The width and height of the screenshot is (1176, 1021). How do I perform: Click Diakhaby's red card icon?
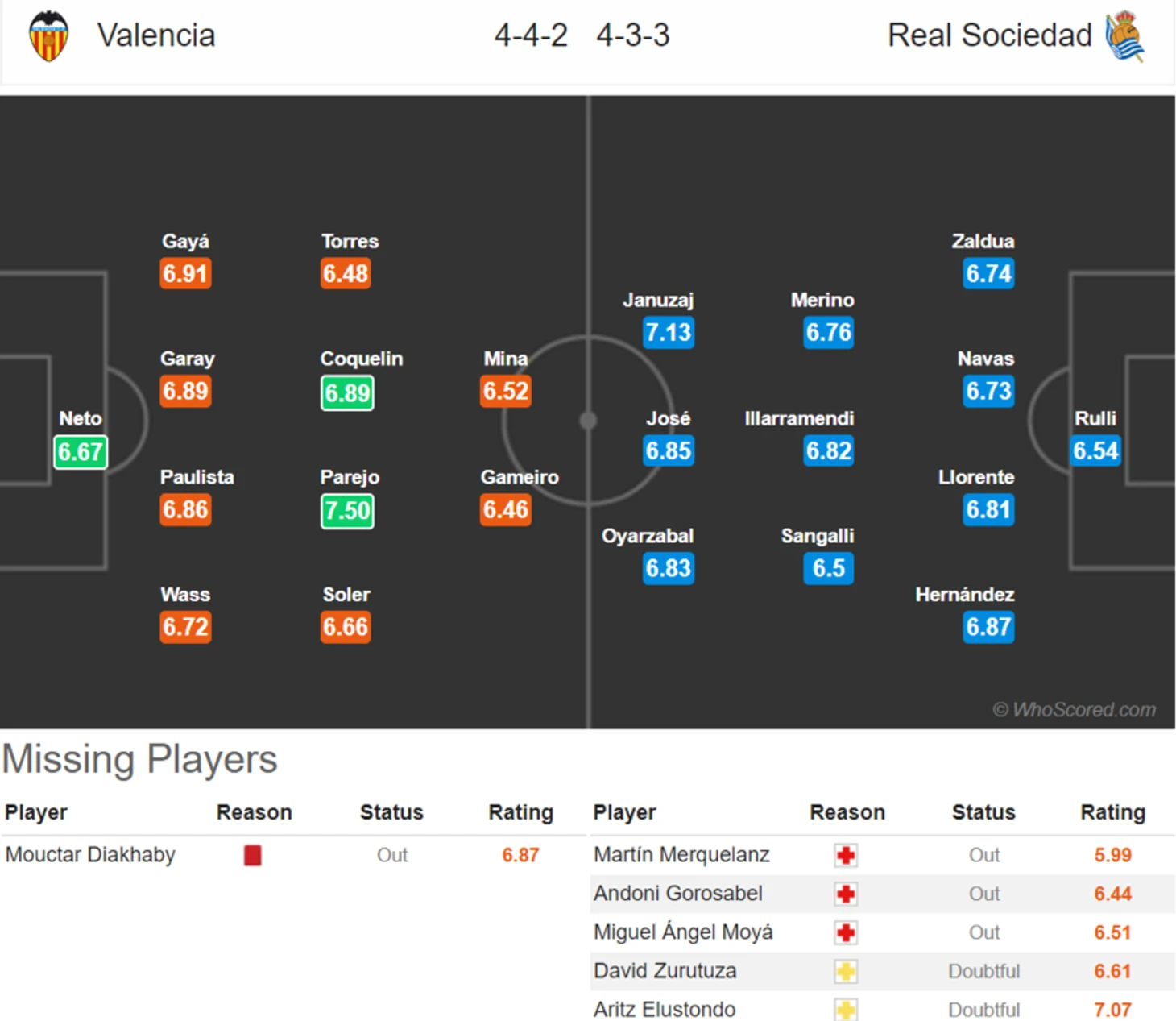point(253,855)
